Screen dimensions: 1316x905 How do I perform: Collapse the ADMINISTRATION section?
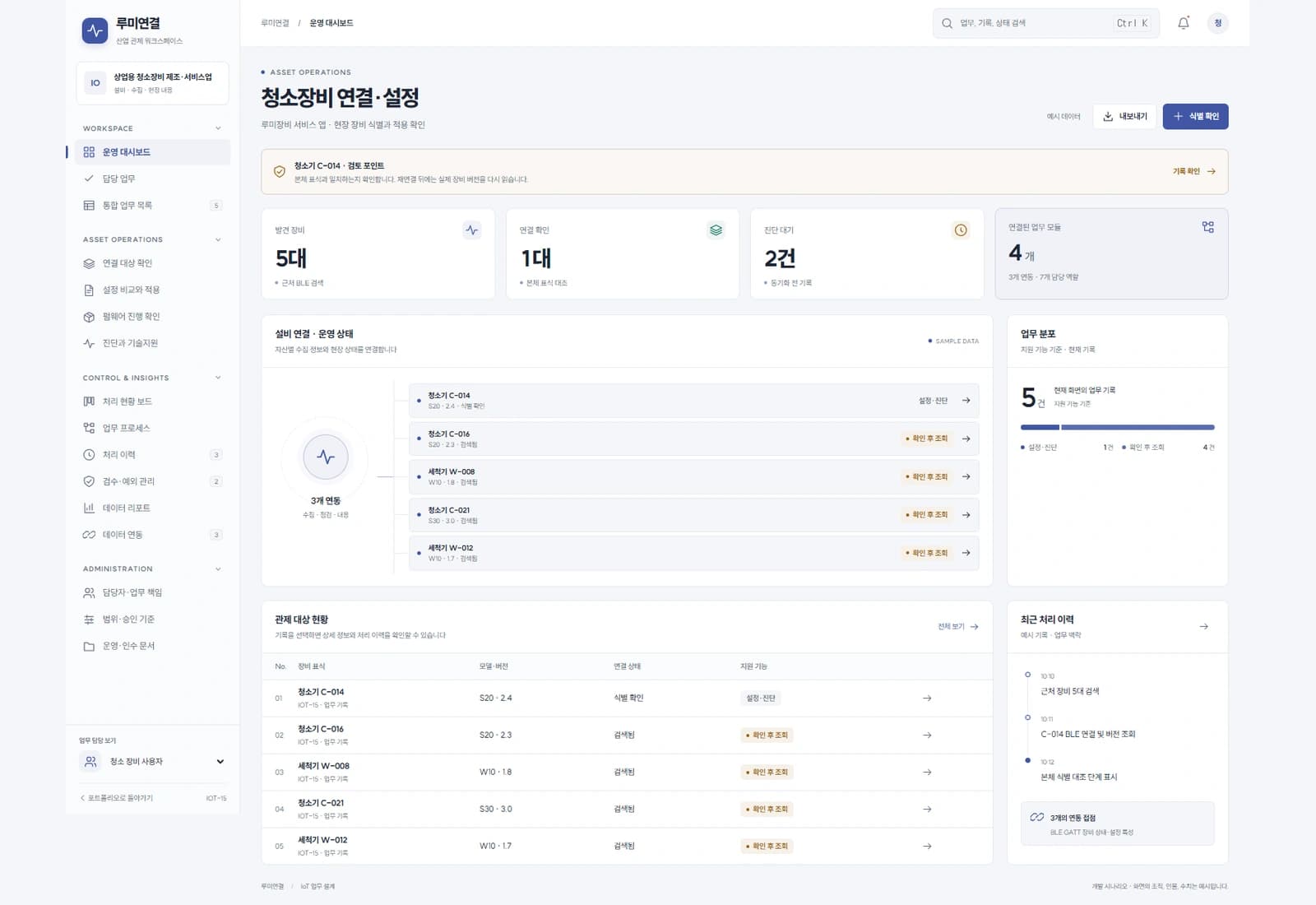click(x=218, y=569)
